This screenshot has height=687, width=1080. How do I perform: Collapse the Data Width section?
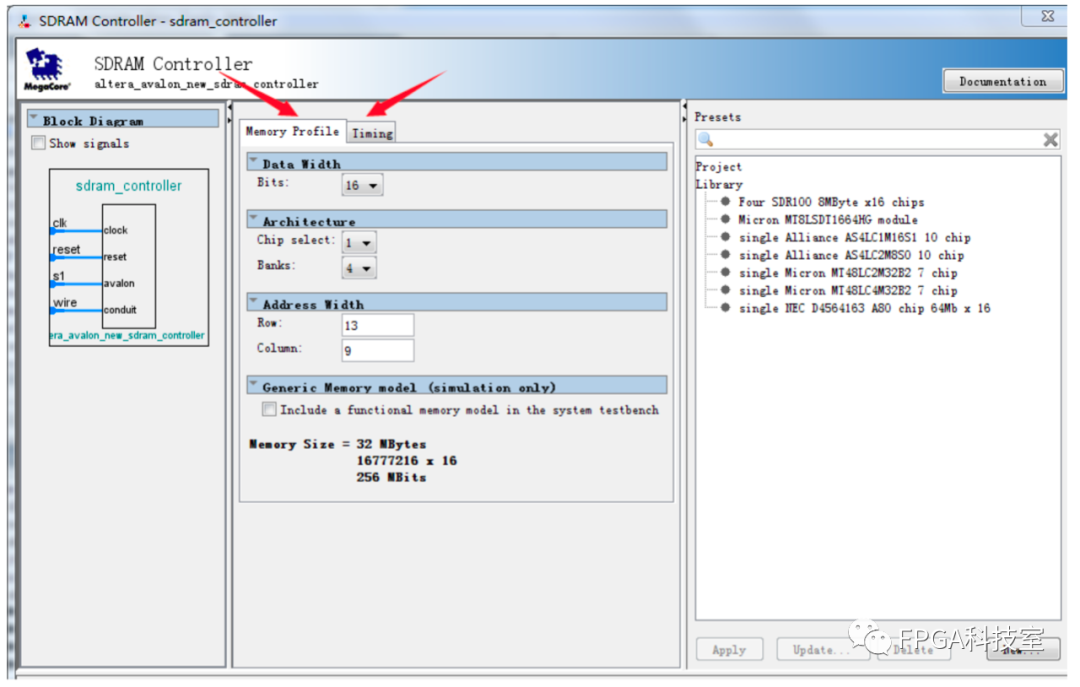[253, 161]
